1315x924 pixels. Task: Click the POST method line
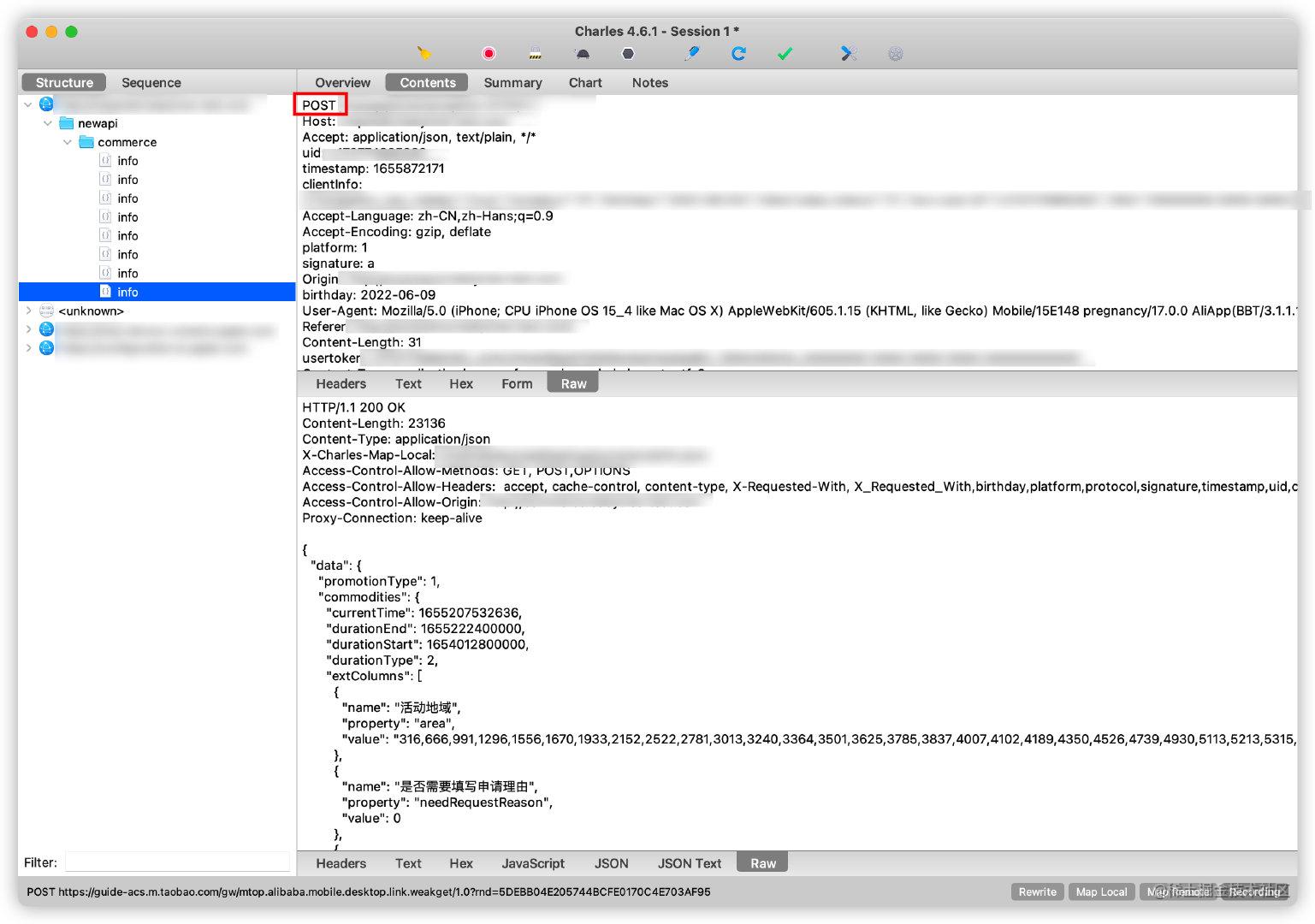click(319, 105)
